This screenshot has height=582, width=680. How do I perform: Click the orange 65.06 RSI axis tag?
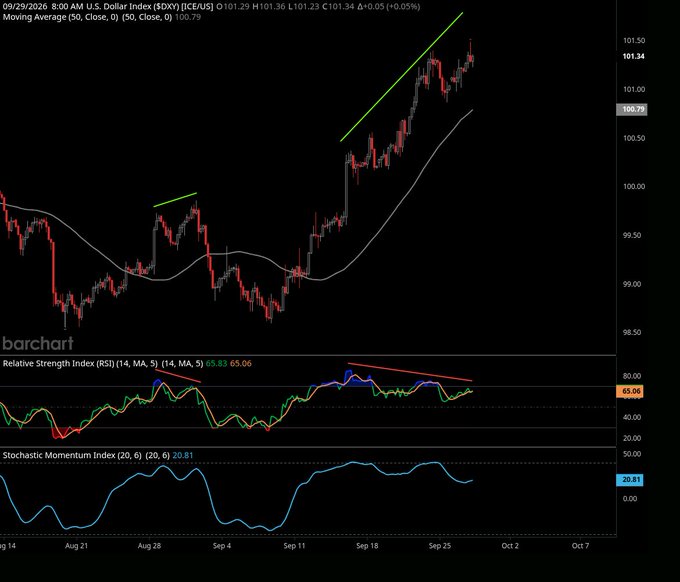tap(631, 392)
